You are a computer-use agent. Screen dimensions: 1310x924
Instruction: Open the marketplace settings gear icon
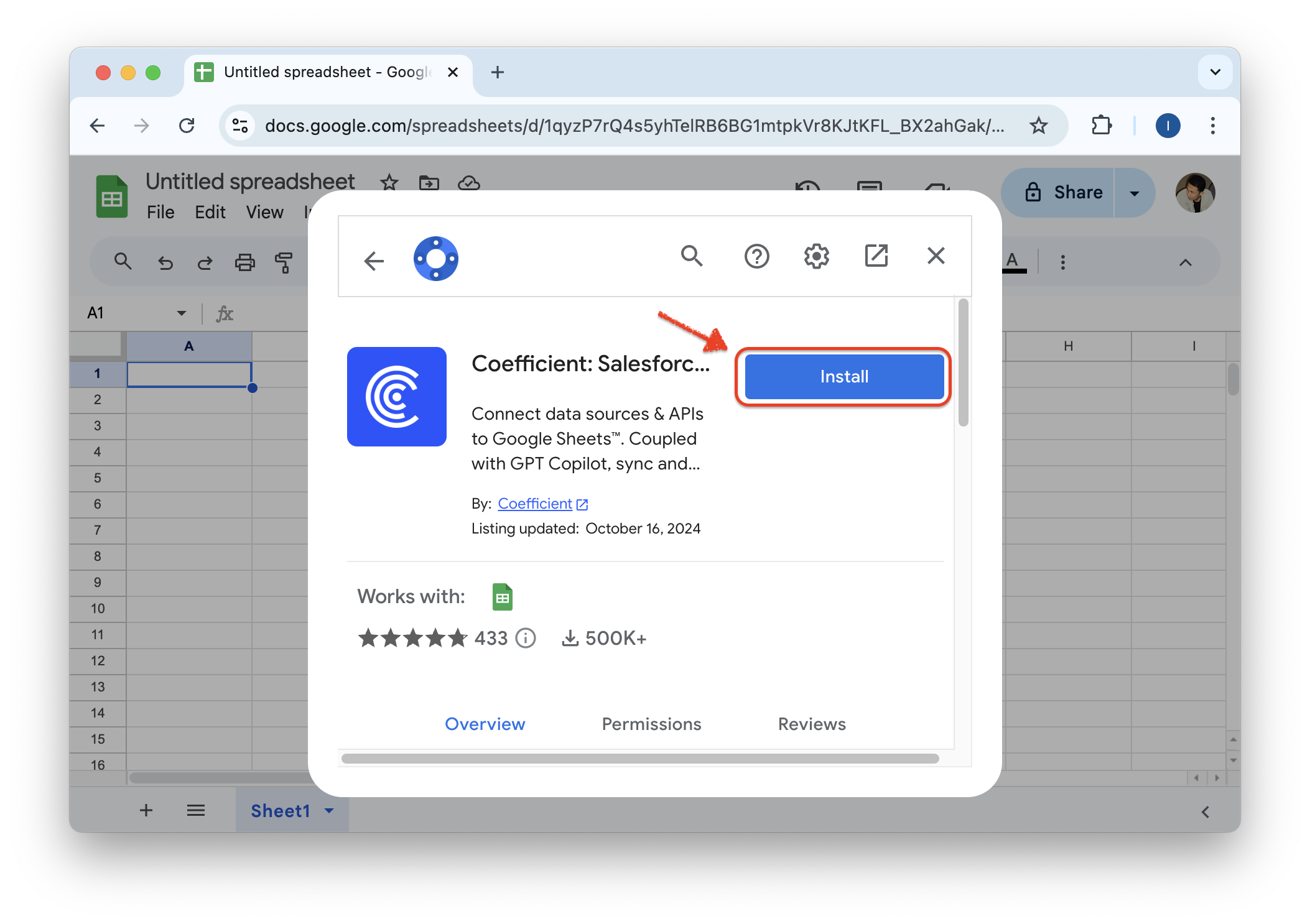(x=816, y=256)
